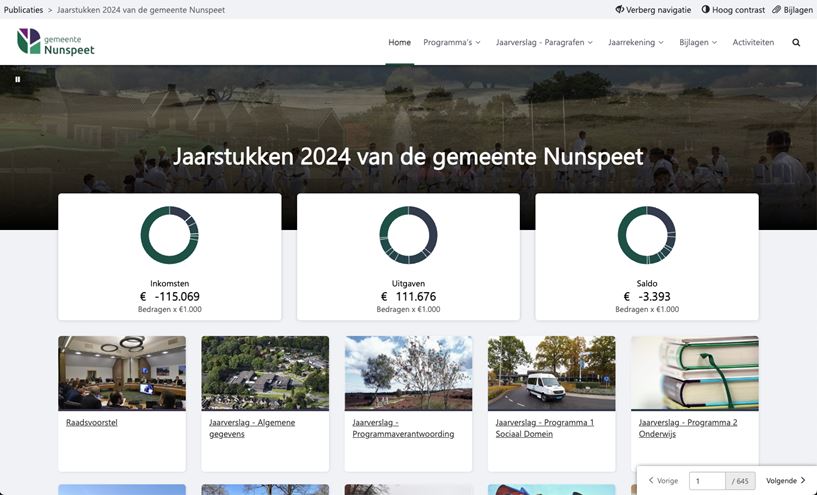This screenshot has height=495, width=817.
Task: Go to next page with Volgende
Action: click(x=785, y=481)
